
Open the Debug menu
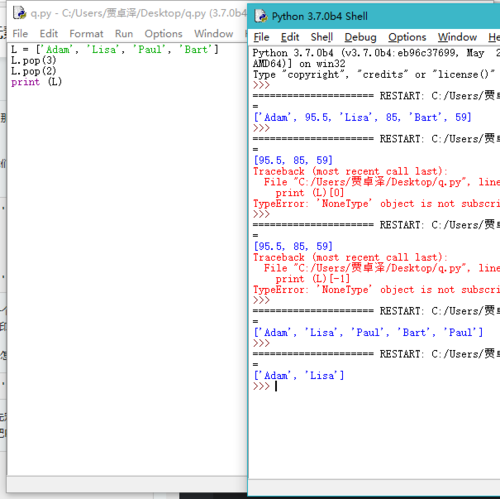tap(360, 37)
